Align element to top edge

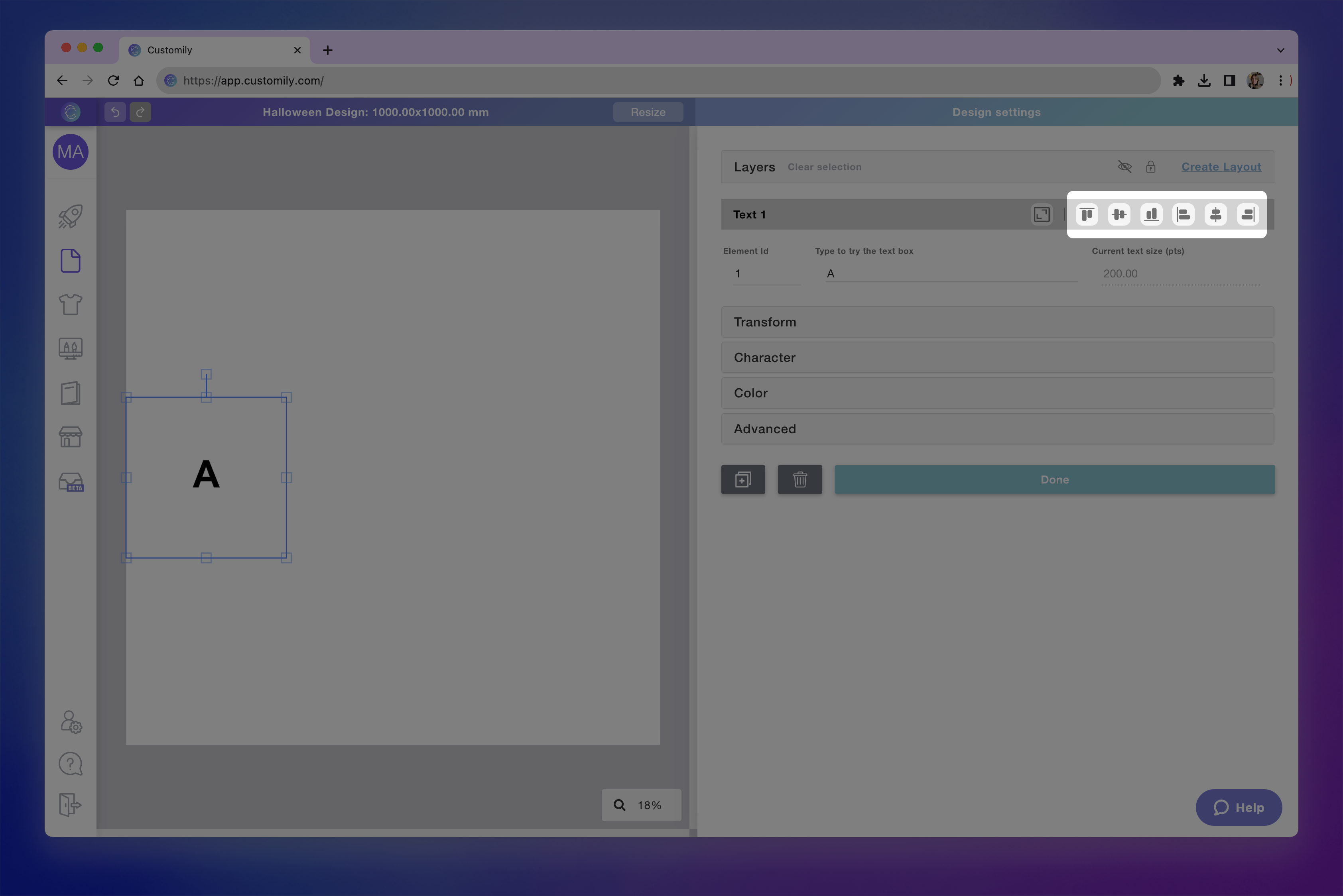coord(1087,214)
